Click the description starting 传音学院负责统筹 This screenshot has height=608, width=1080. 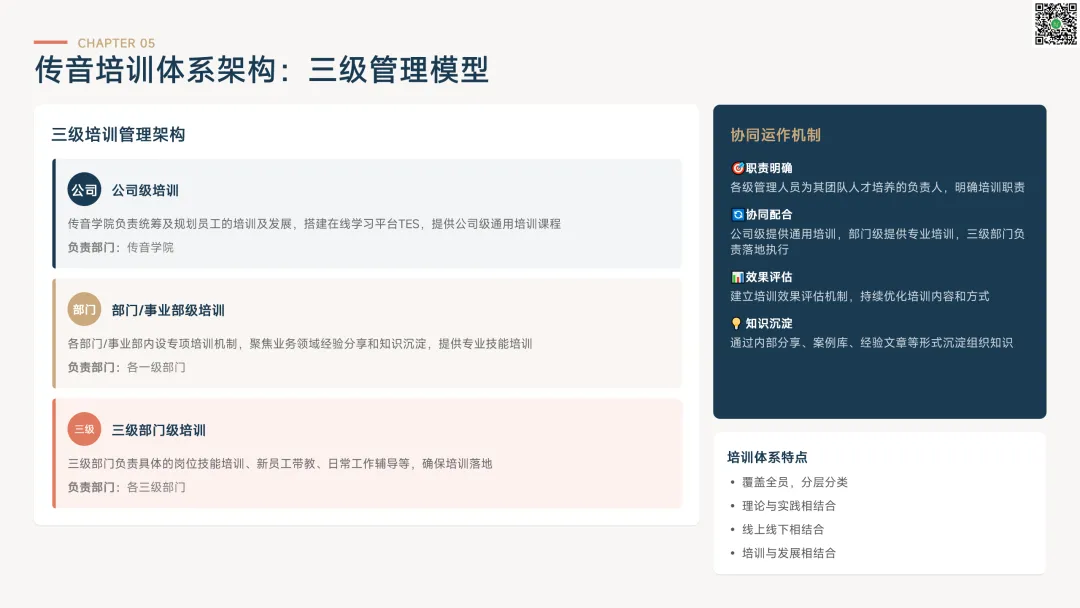coord(314,224)
